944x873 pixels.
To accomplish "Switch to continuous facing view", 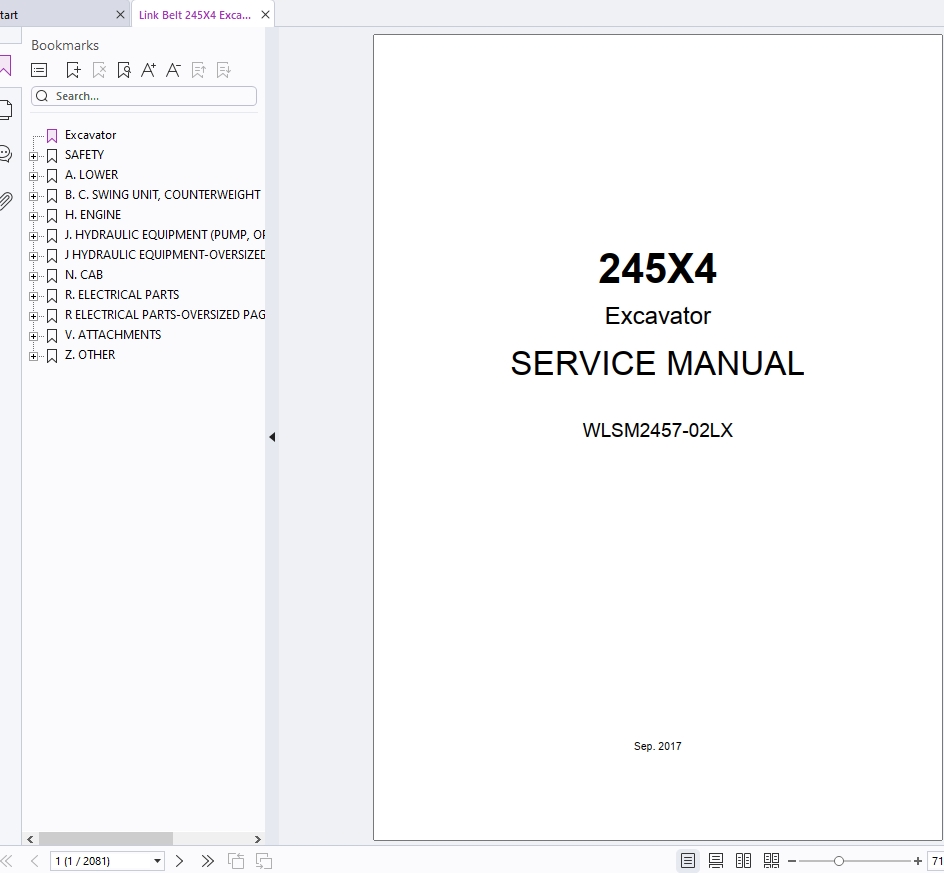I will [x=771, y=861].
